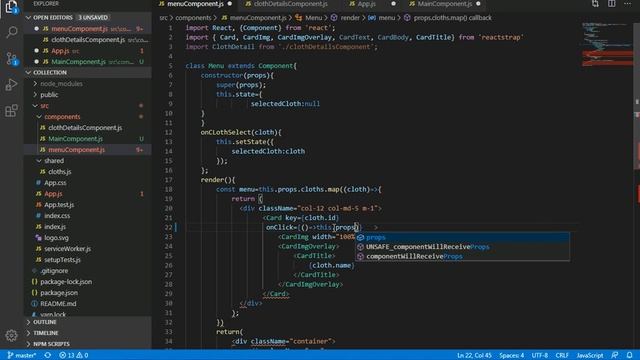Viewport: 640px width, 360px height.
Task: Open the problems count with 13 errors
Action: tap(73, 355)
